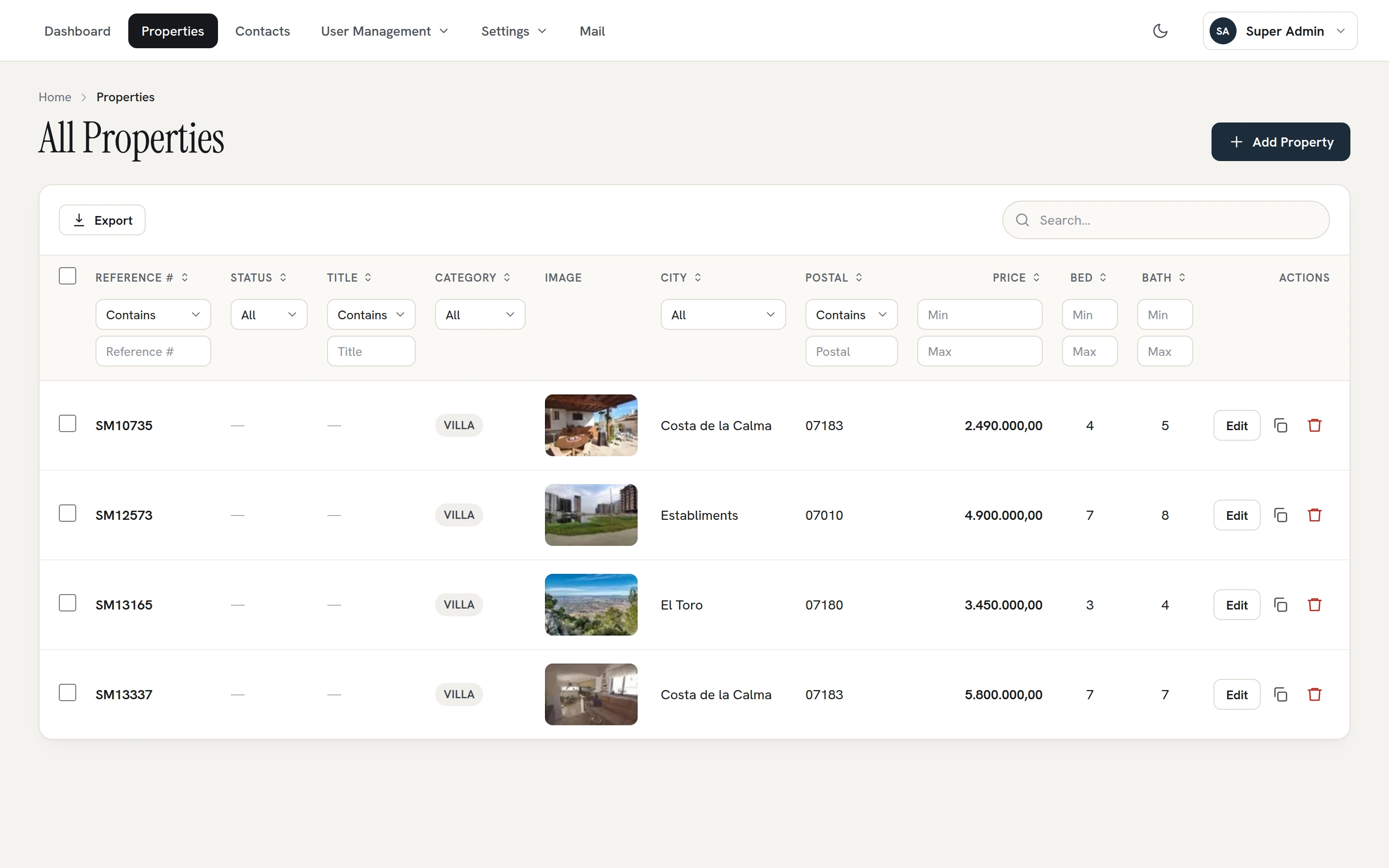
Task: Click the search magnifier icon
Action: coord(1022,220)
